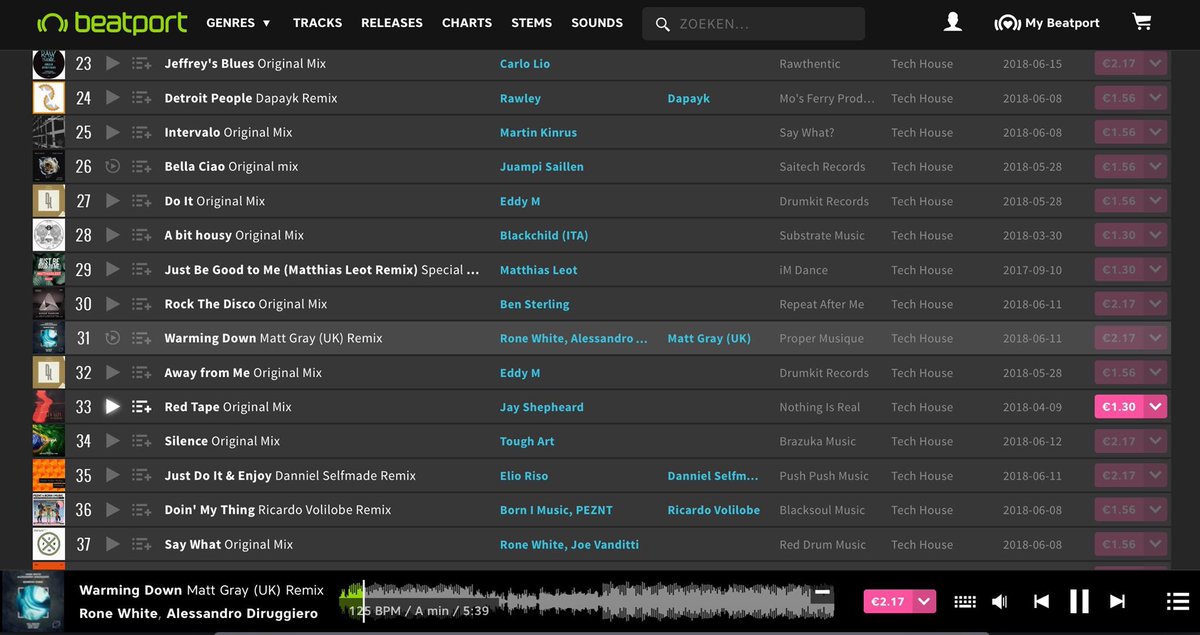Screen dimensions: 1200x635
Task: Open the player volume control
Action: pyautogui.click(x=999, y=601)
